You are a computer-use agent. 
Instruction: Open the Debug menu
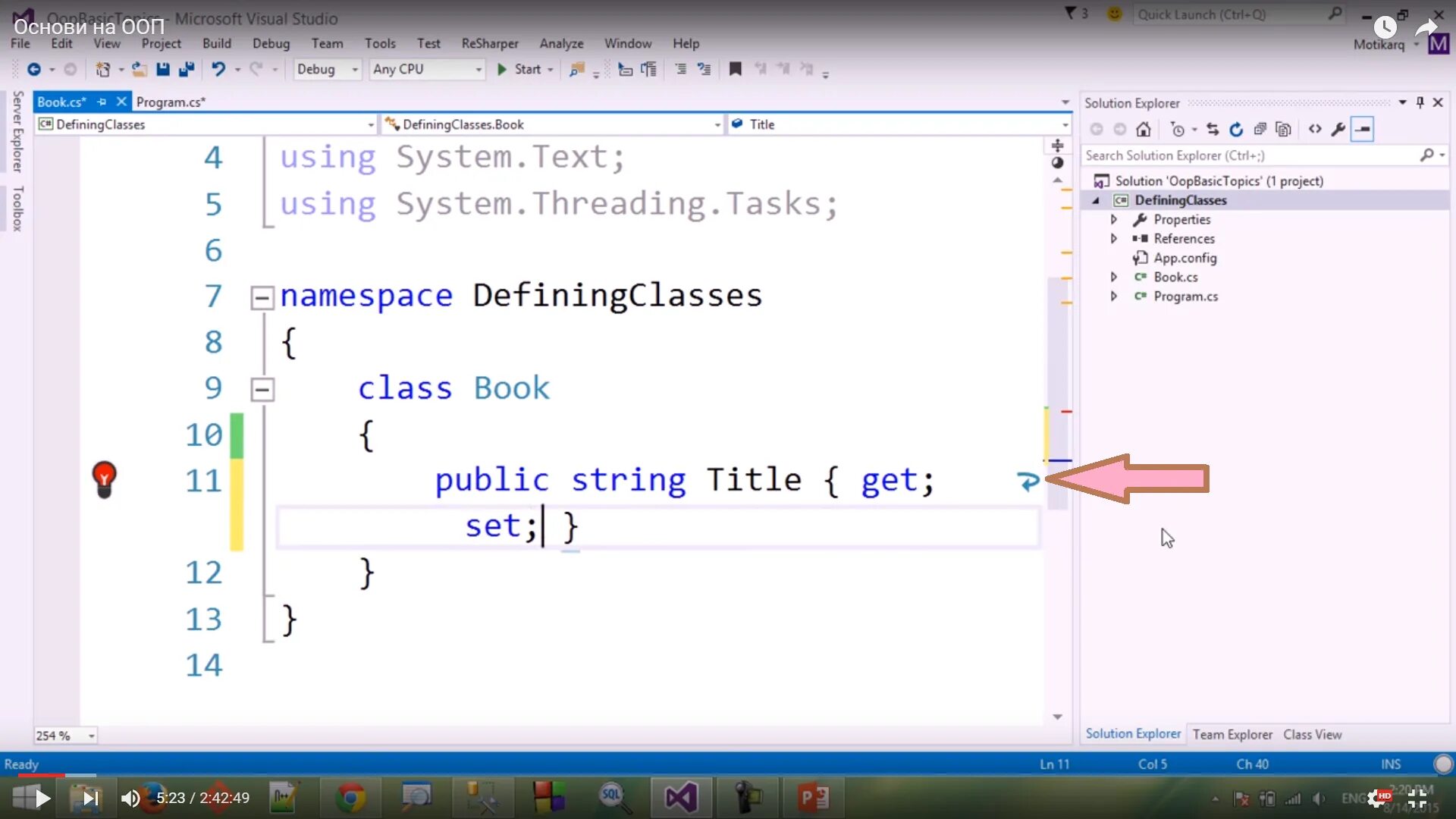[x=271, y=44]
